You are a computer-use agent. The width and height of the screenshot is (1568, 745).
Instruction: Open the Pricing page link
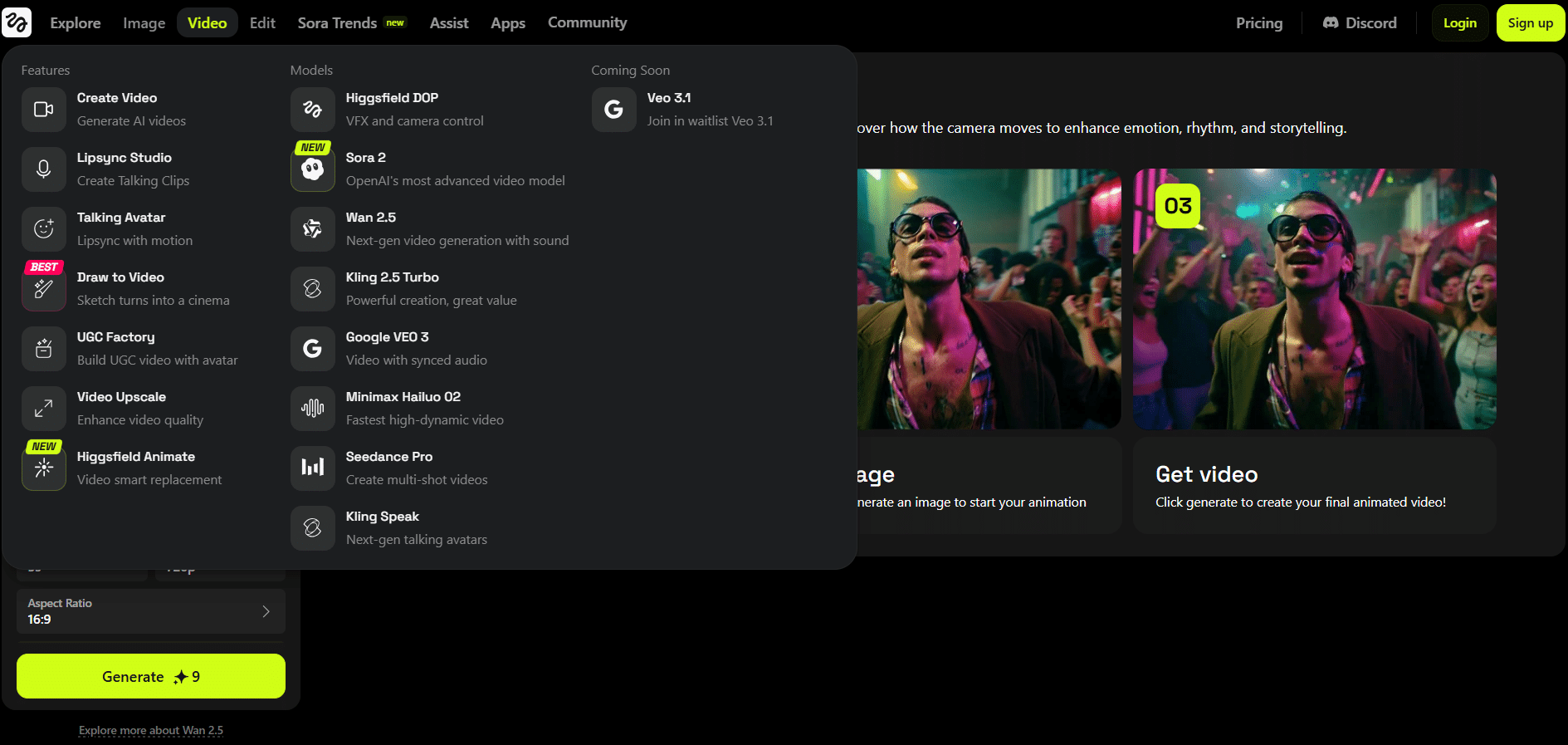coord(1259,23)
